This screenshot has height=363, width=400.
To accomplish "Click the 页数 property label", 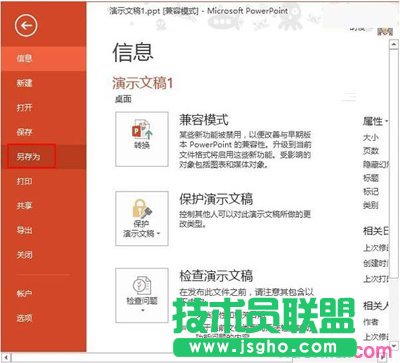I will coord(371,151).
